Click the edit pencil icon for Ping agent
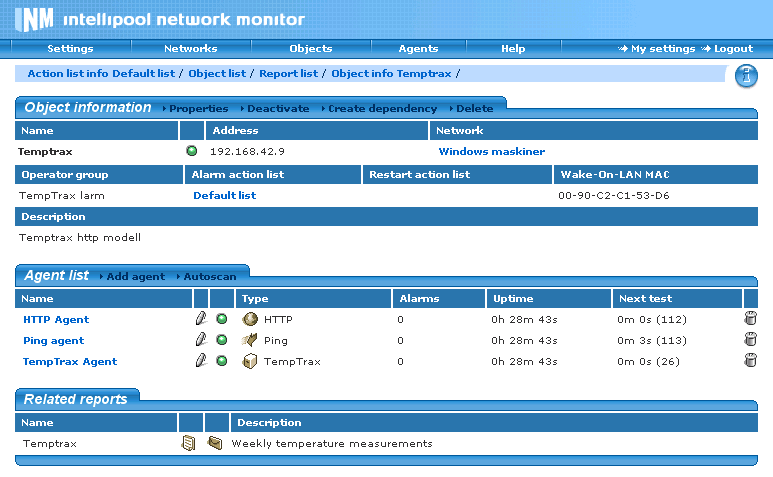The height and width of the screenshot is (477, 773). (x=201, y=340)
